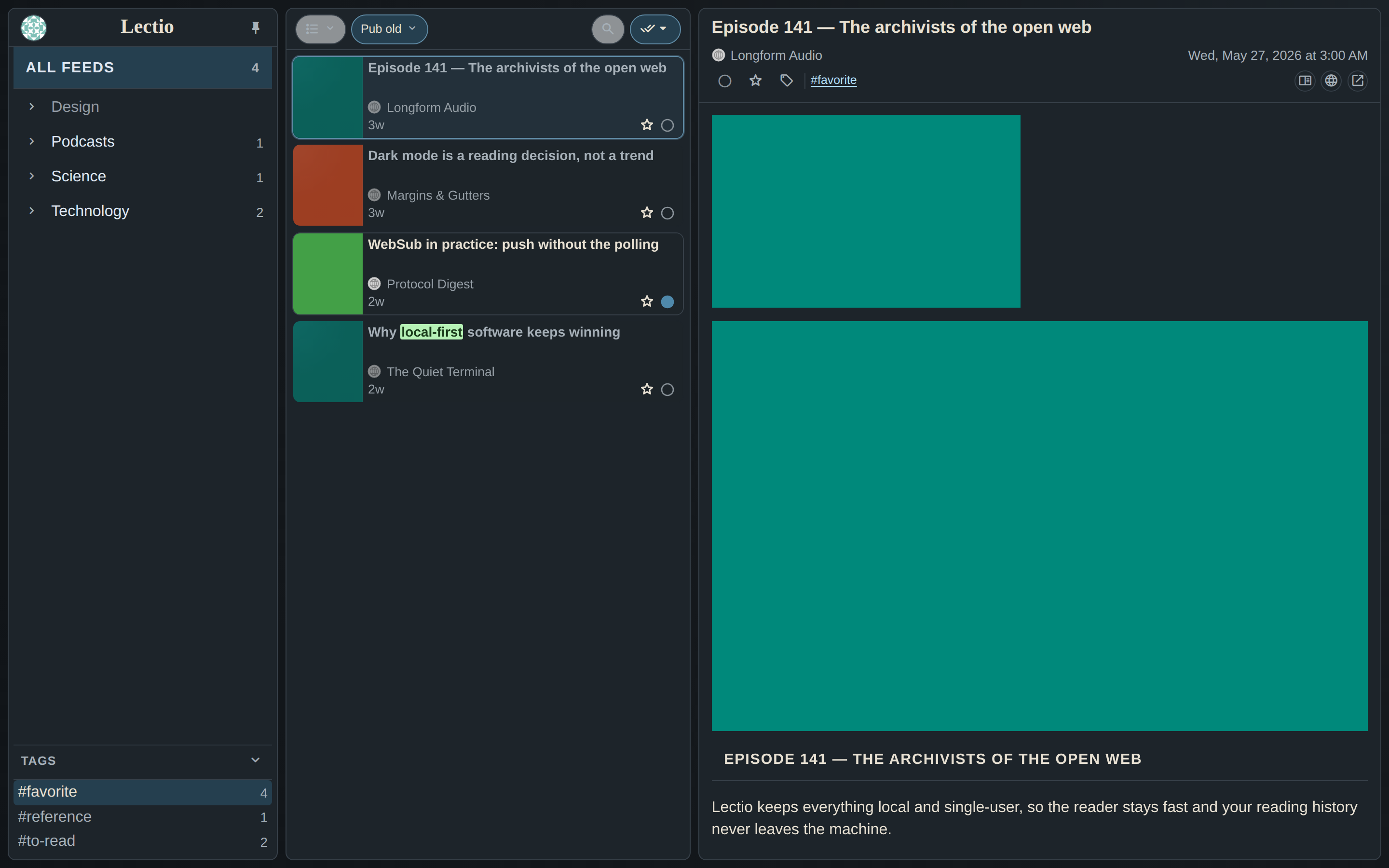Image resolution: width=1389 pixels, height=868 pixels.
Task: Click the #favorite tag link in reader
Action: point(833,81)
